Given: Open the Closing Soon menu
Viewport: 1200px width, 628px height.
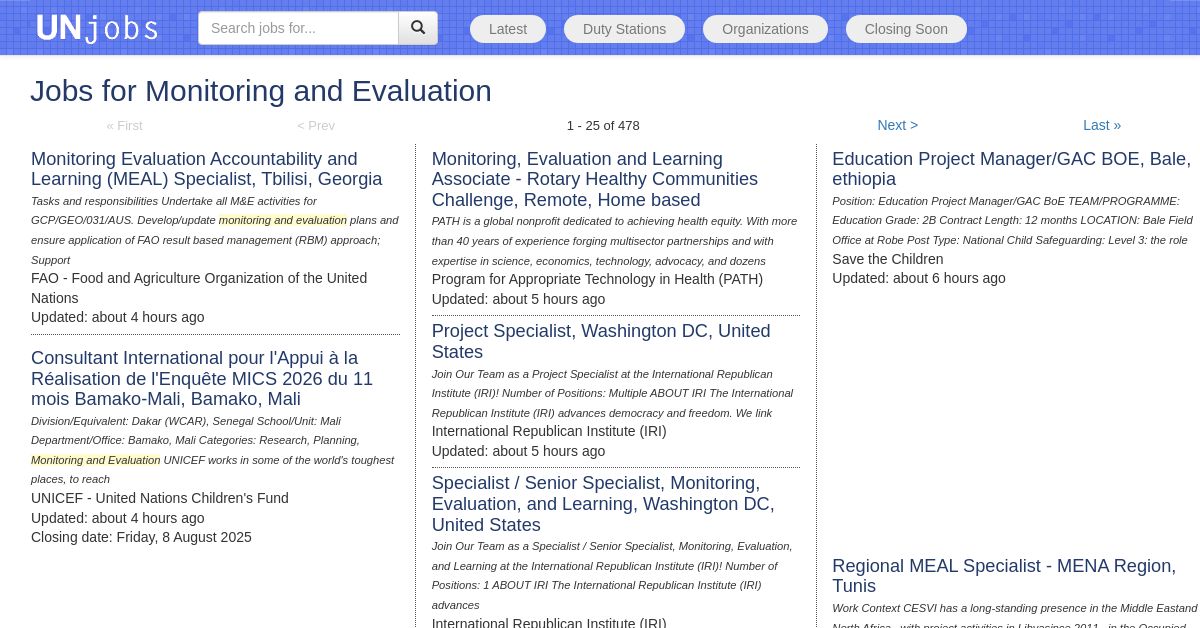Looking at the screenshot, I should pyautogui.click(x=906, y=29).
